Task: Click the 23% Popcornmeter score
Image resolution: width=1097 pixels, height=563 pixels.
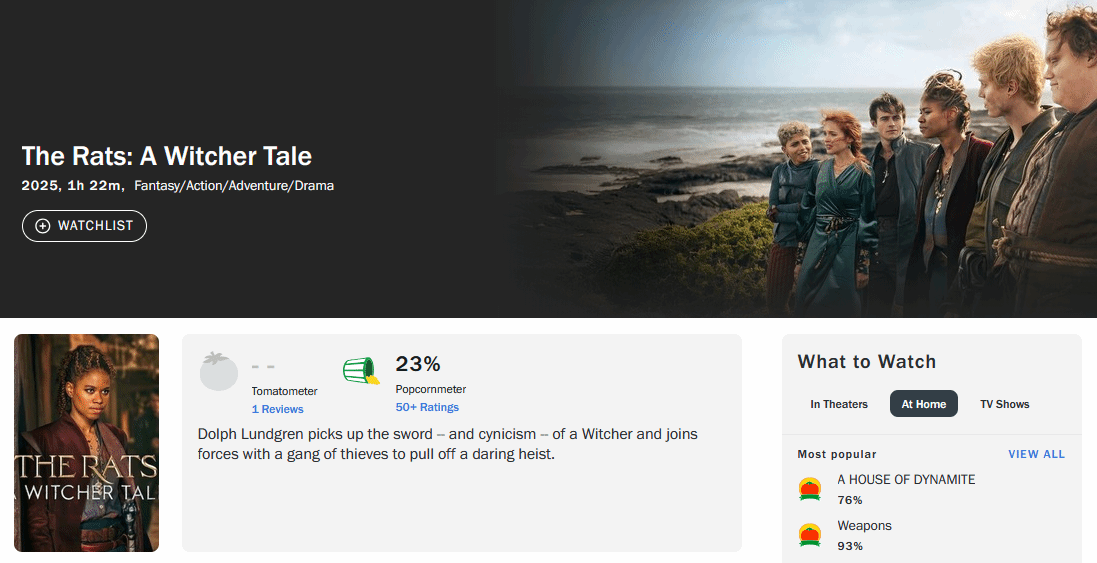Action: [x=418, y=363]
